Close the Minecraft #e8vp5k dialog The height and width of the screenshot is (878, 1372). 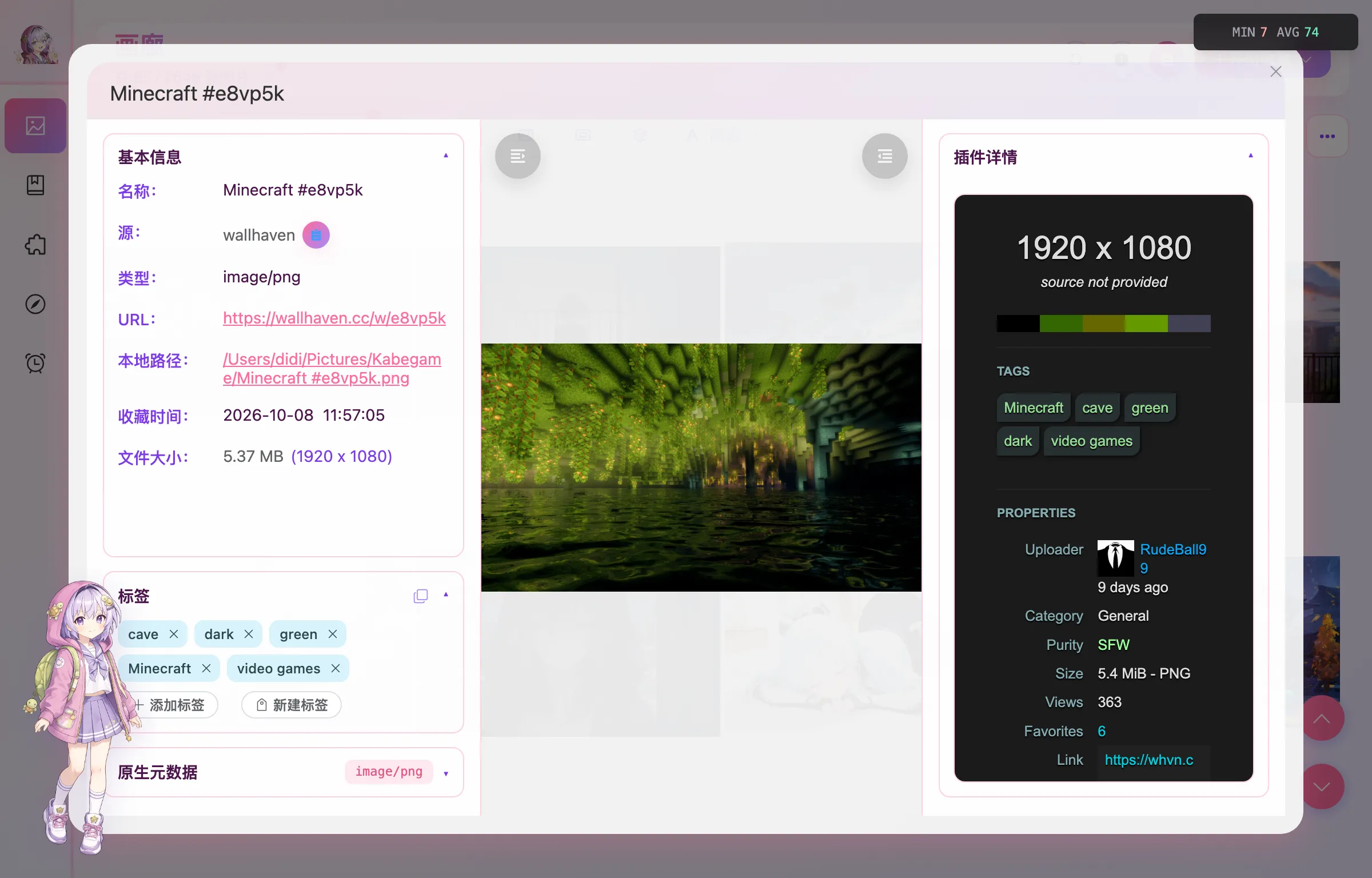[1276, 71]
